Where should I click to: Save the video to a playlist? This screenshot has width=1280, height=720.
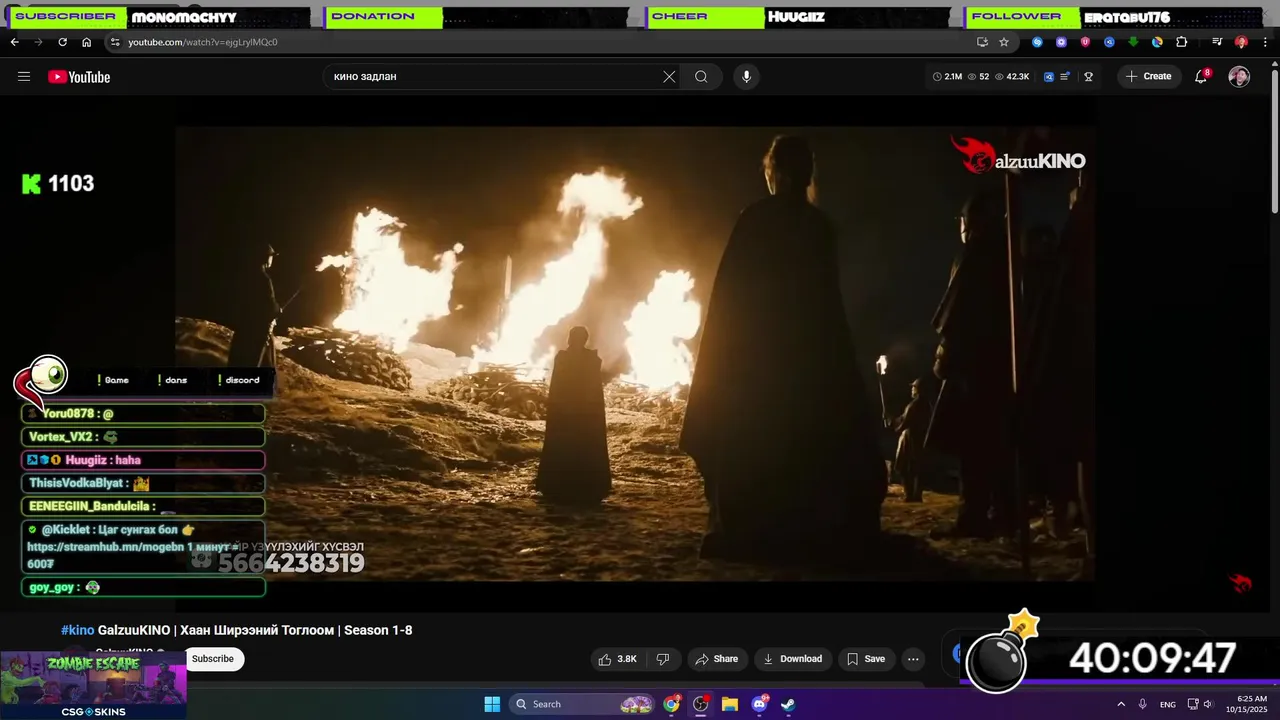pos(866,659)
